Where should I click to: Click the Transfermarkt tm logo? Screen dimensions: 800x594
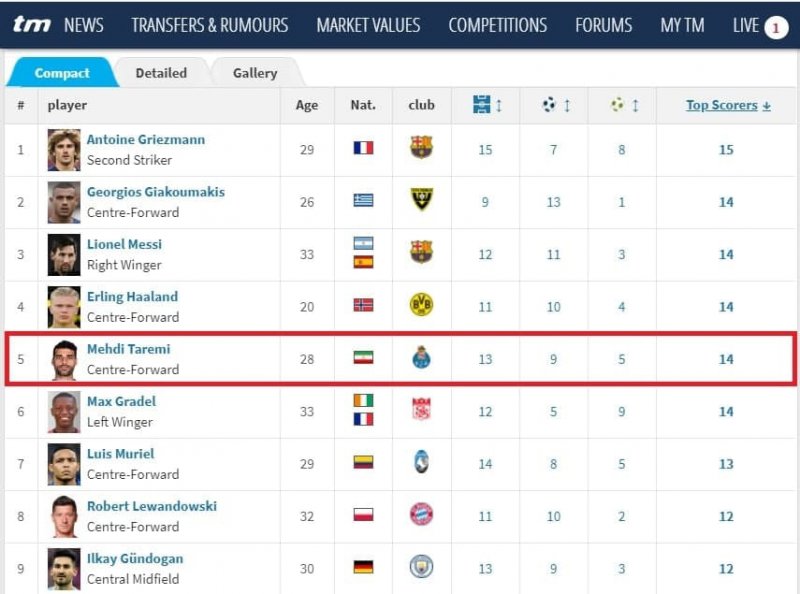[x=32, y=25]
